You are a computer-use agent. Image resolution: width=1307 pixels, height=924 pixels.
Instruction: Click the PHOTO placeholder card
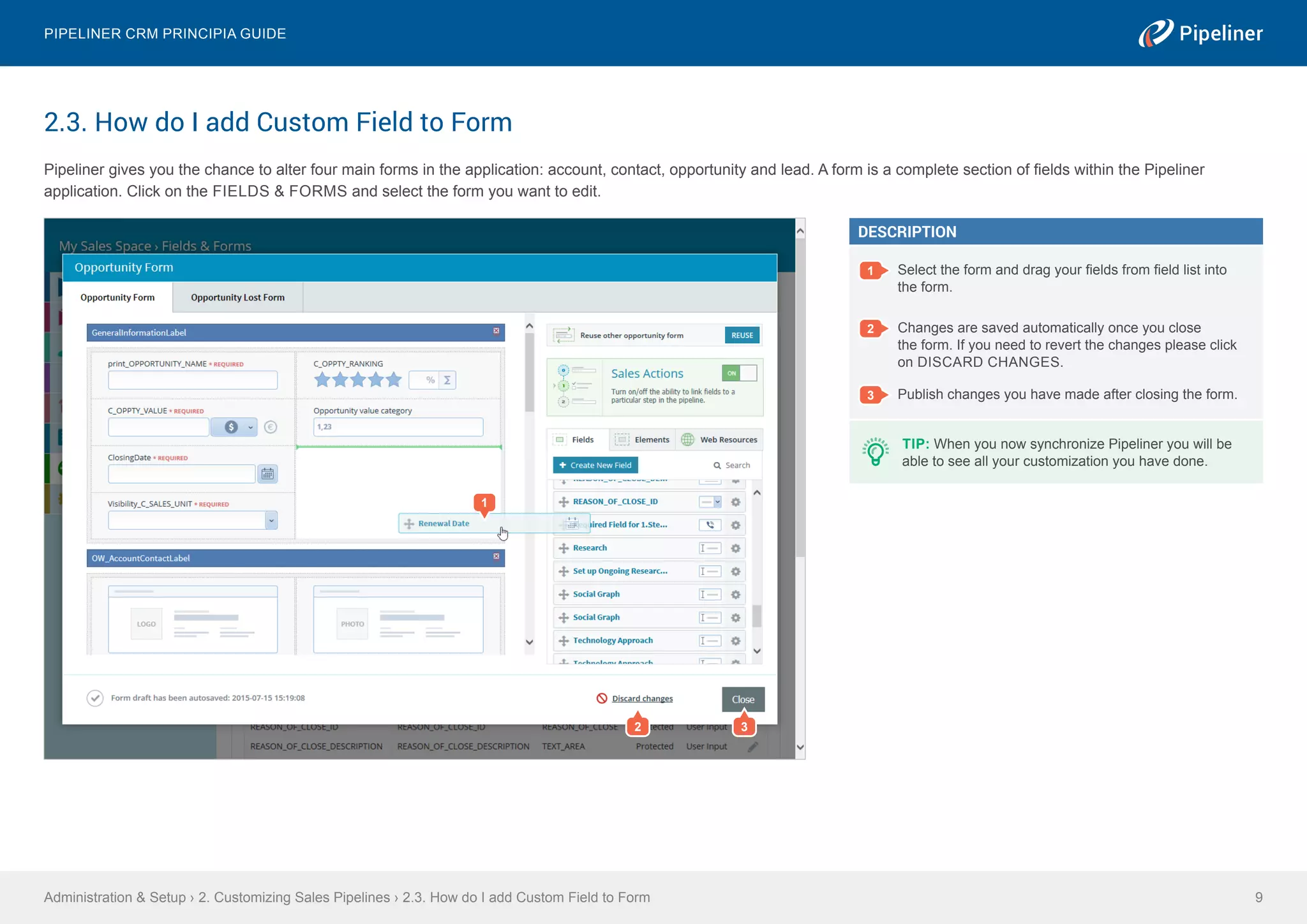398,619
